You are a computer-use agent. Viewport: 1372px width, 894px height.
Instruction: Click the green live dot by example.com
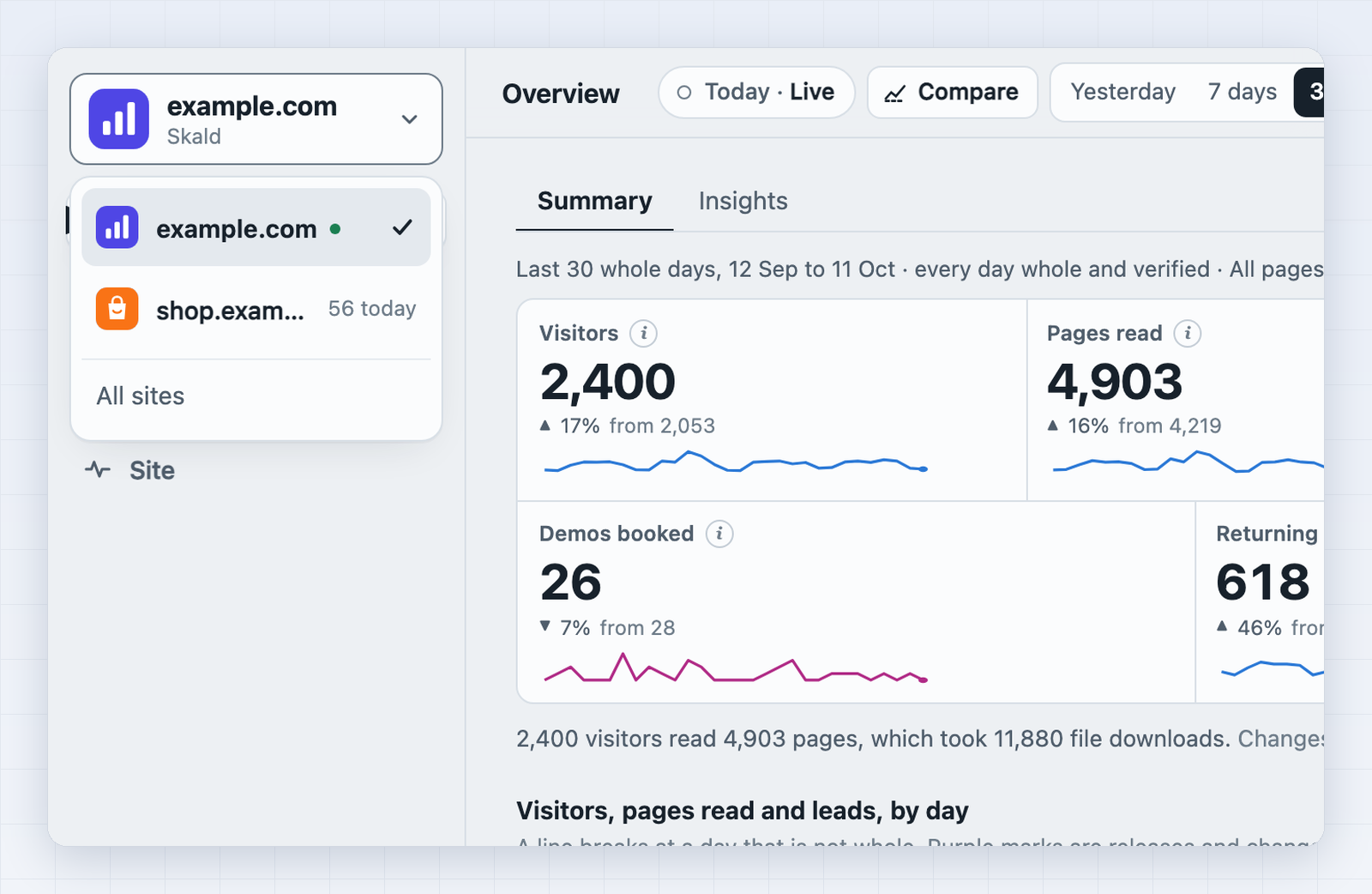[335, 229]
